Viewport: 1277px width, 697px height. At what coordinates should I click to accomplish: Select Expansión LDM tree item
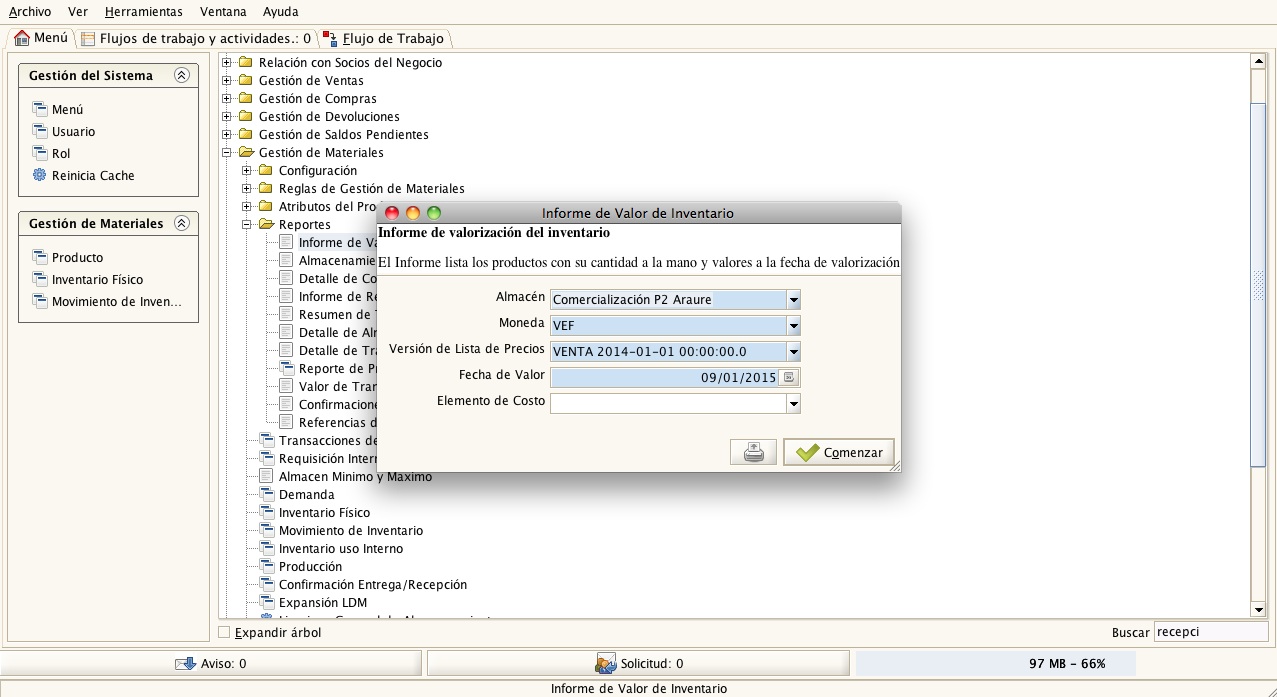tap(323, 602)
